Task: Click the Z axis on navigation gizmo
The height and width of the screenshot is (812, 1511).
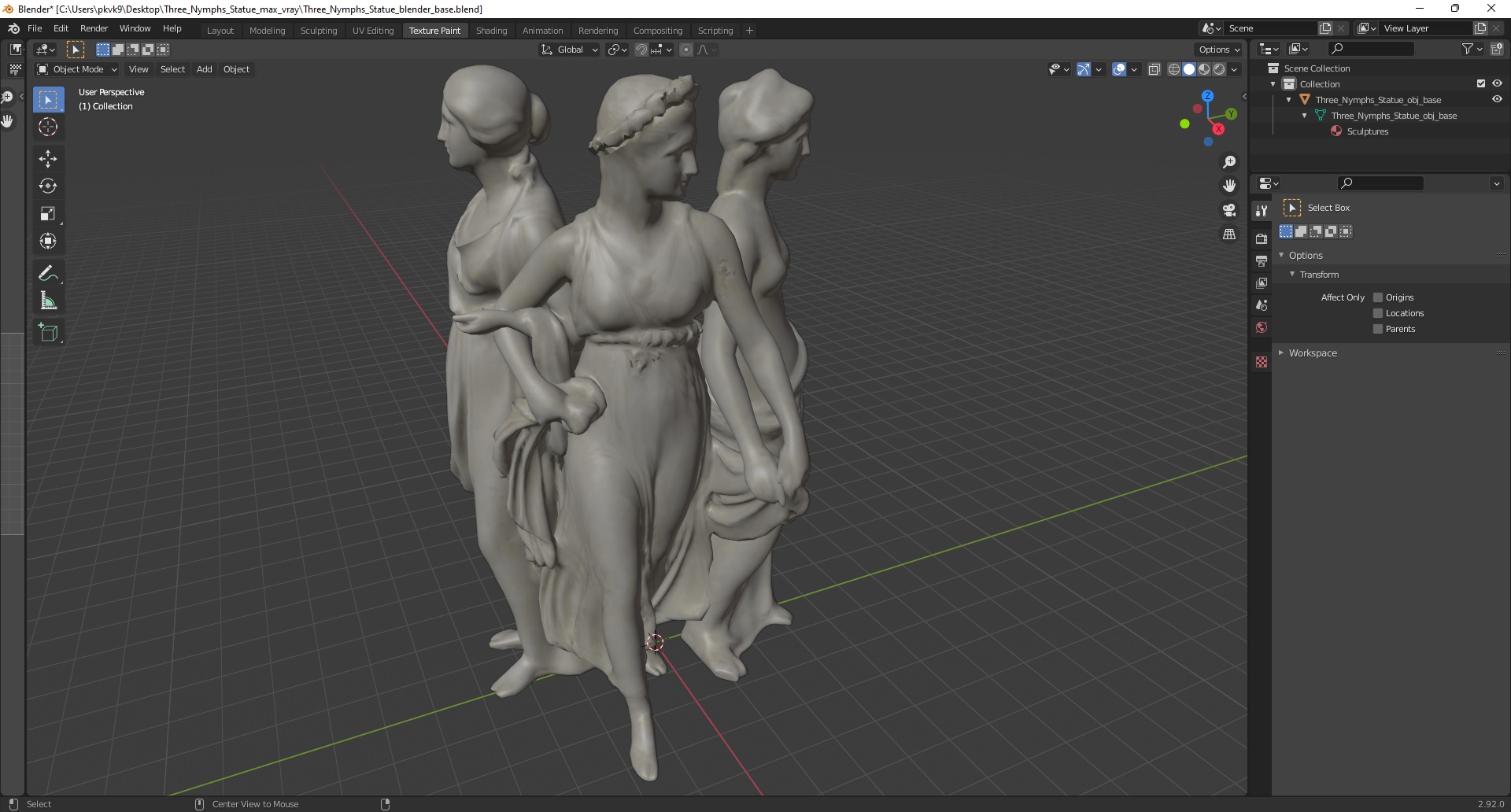Action: click(x=1207, y=95)
